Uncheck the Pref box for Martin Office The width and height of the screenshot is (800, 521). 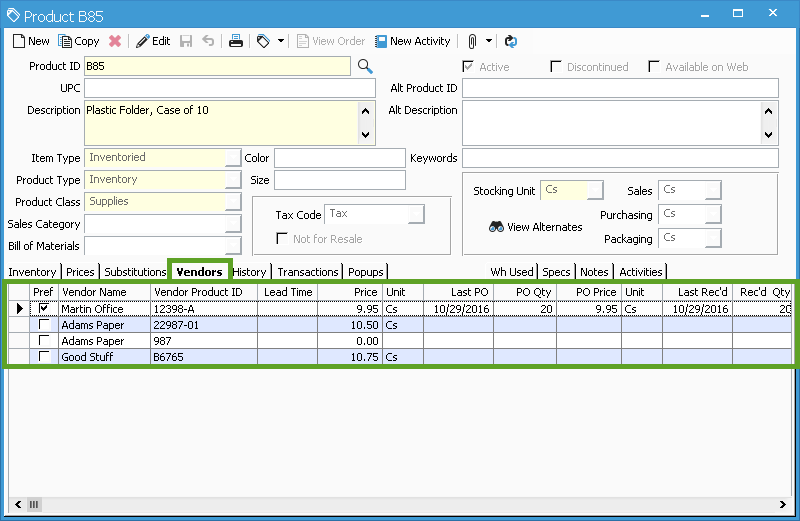tap(44, 308)
